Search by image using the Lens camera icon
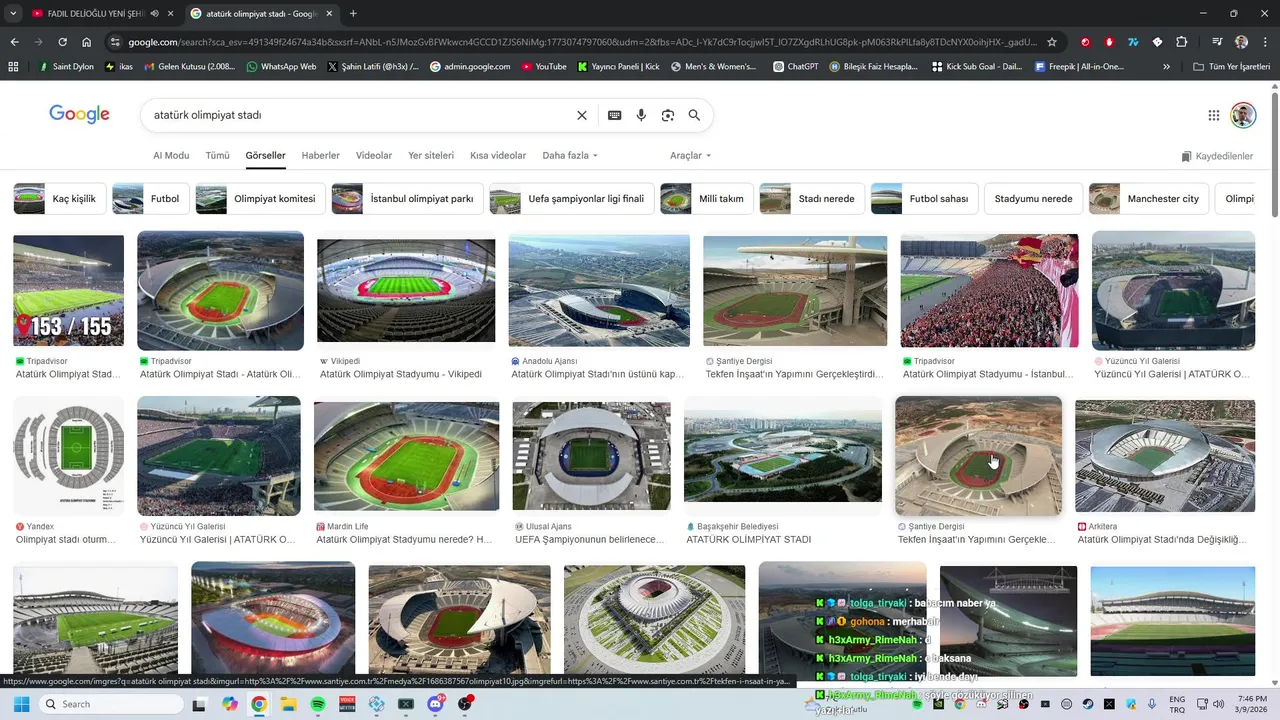 [x=668, y=115]
